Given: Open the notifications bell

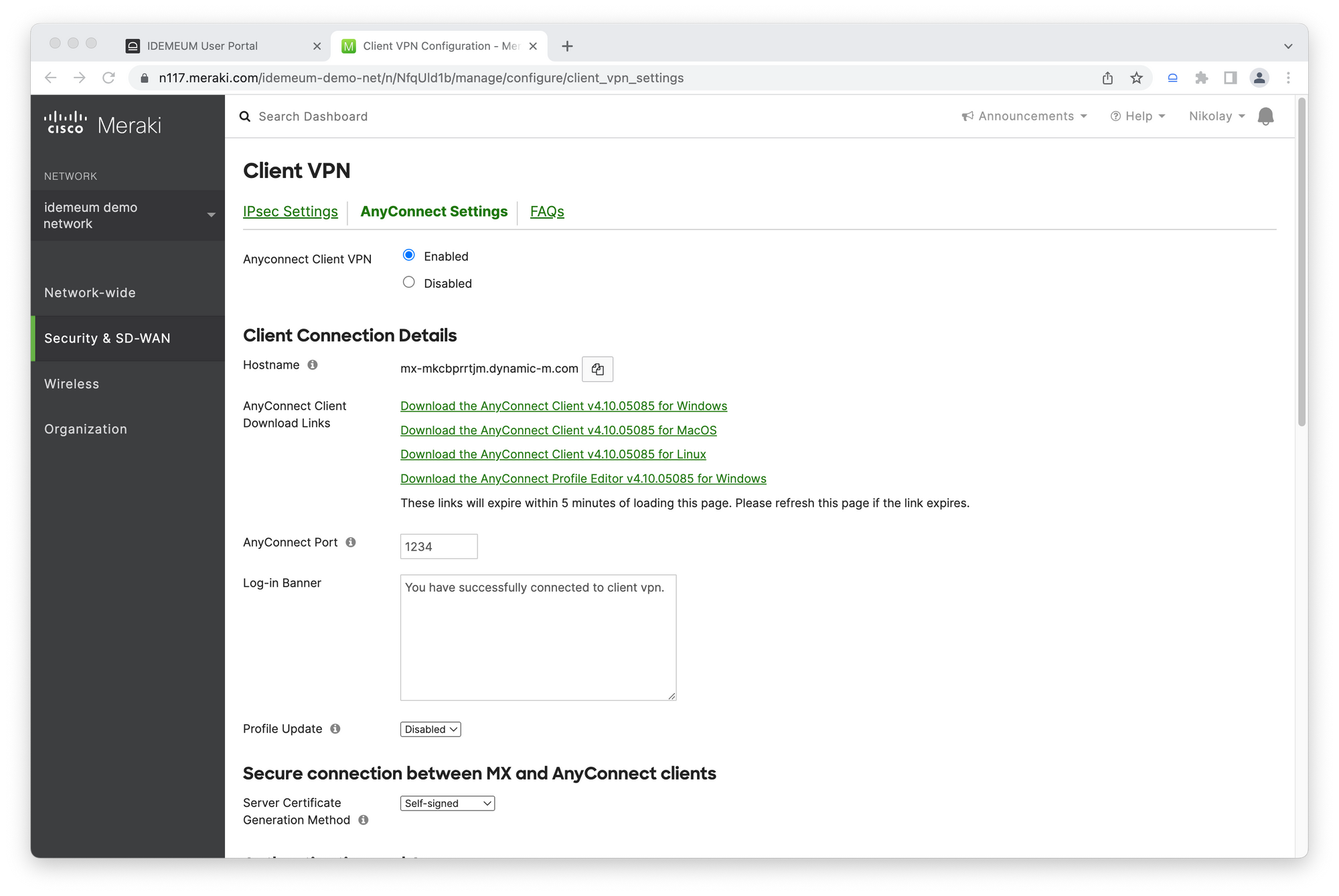Looking at the screenshot, I should (x=1265, y=116).
